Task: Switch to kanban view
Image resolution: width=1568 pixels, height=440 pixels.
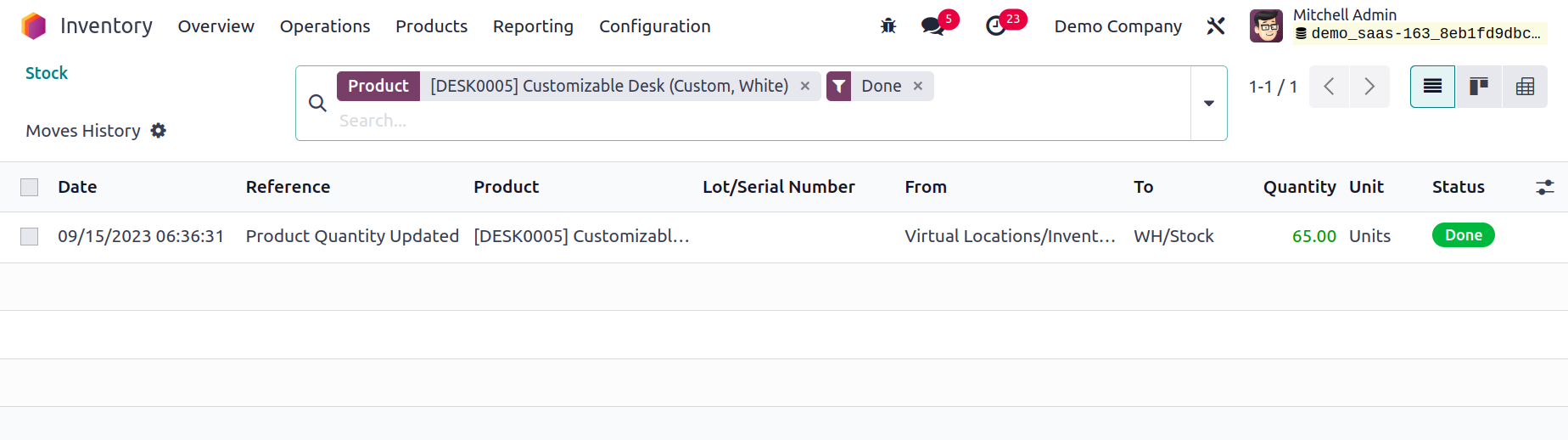Action: pyautogui.click(x=1479, y=87)
